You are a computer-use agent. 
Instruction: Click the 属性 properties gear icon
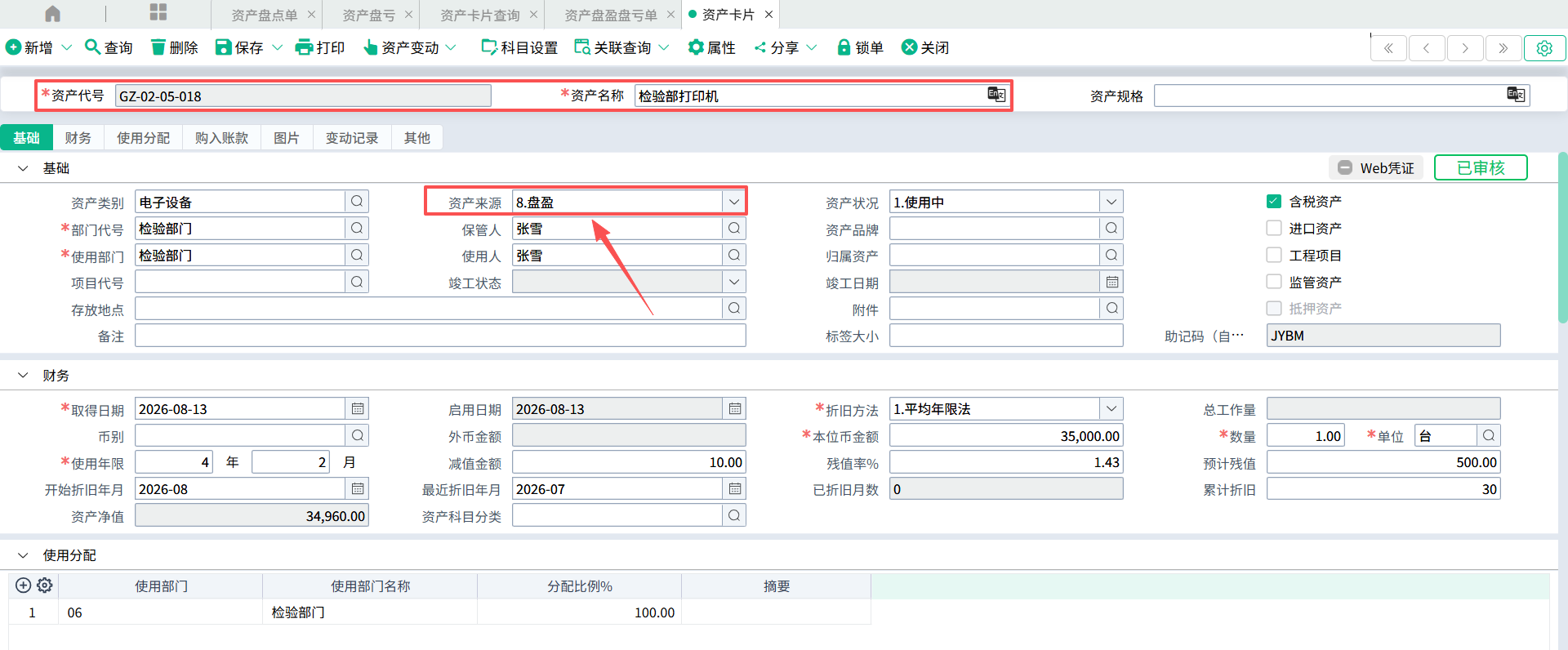[696, 47]
